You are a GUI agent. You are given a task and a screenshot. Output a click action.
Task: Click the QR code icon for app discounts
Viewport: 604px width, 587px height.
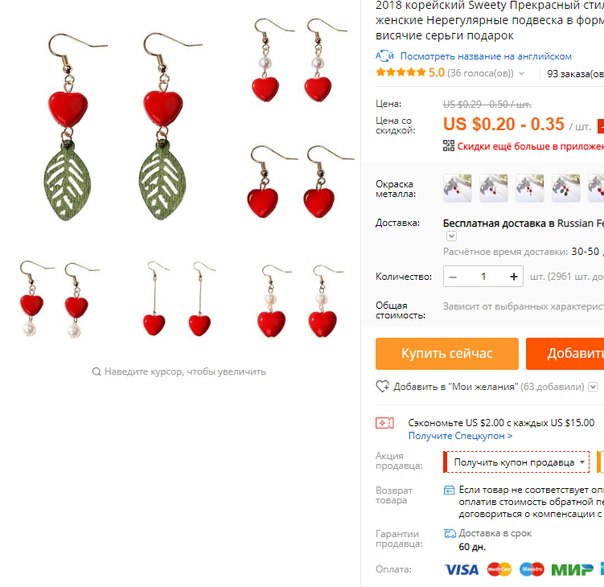pyautogui.click(x=448, y=146)
